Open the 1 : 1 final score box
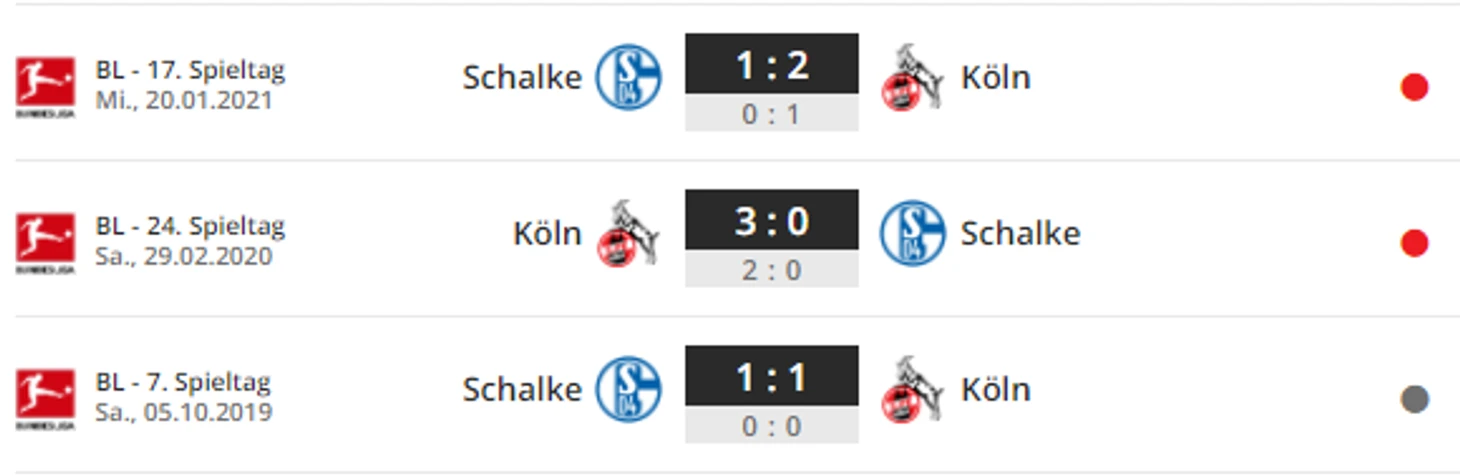Image resolution: width=1460 pixels, height=476 pixels. (x=772, y=376)
